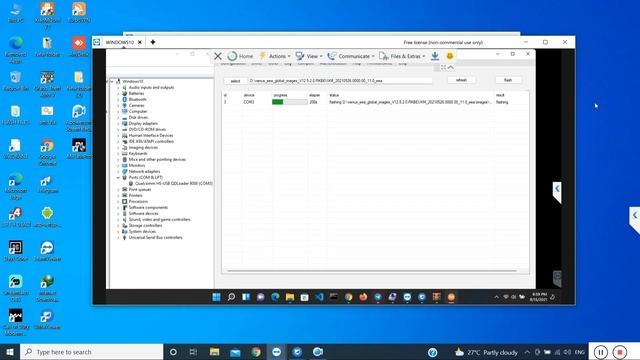Image resolution: width=640 pixels, height=360 pixels.
Task: Stop the screen recording
Action: point(620,352)
